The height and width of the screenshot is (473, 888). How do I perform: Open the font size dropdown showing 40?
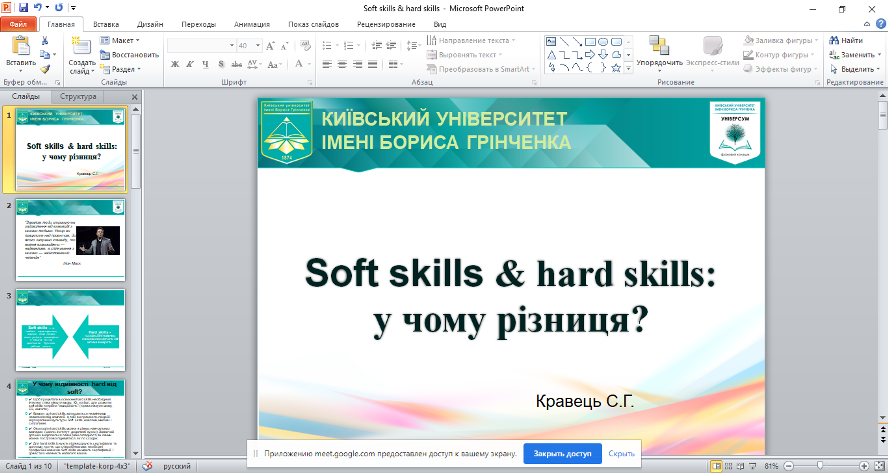coord(258,45)
